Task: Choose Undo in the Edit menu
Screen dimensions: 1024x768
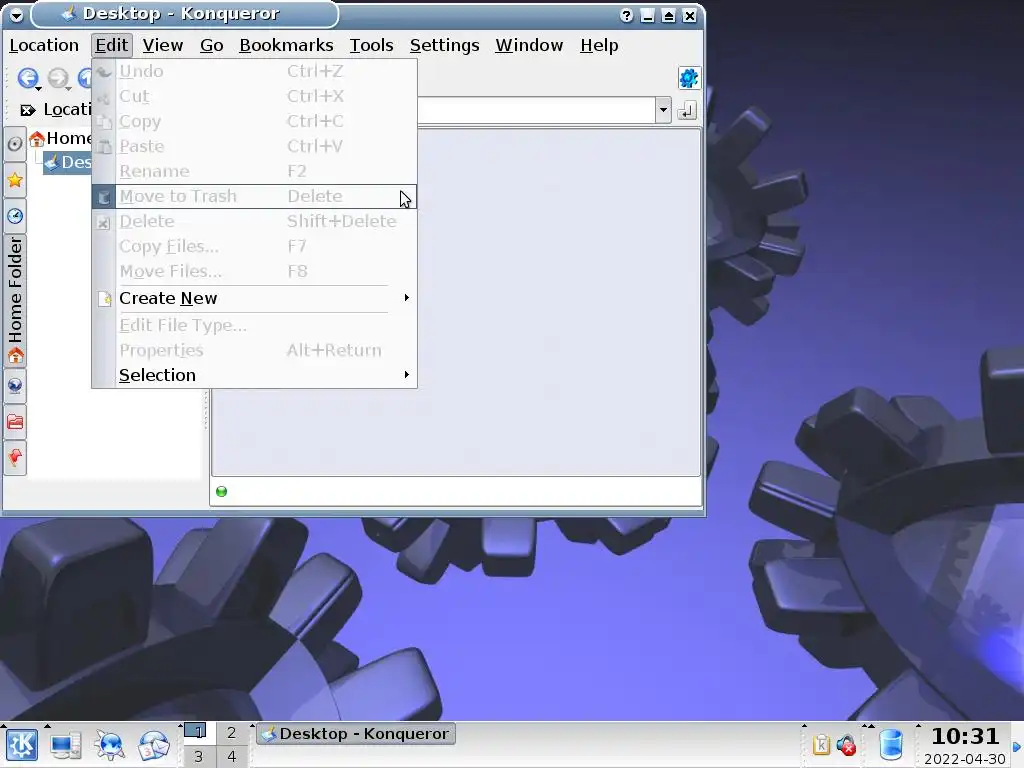Action: [x=254, y=71]
